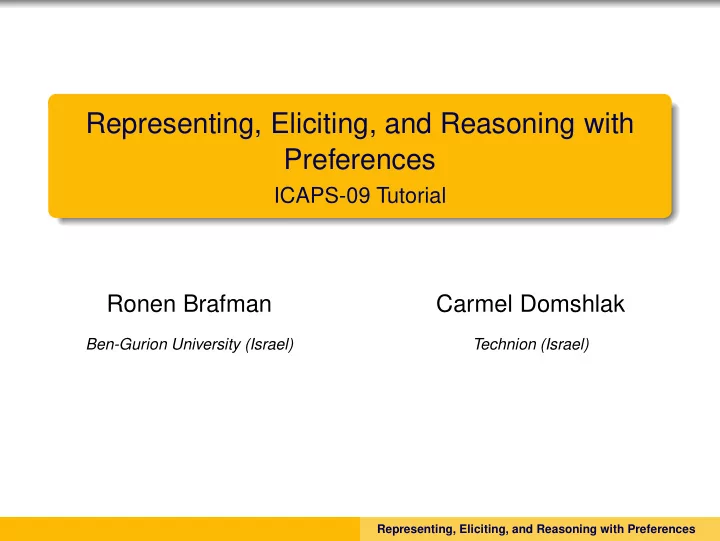Click the footer title 'Representing, Eliciting, and Reasoning with Preferences'
Screen dimensions: 720x541
pos(536,529)
